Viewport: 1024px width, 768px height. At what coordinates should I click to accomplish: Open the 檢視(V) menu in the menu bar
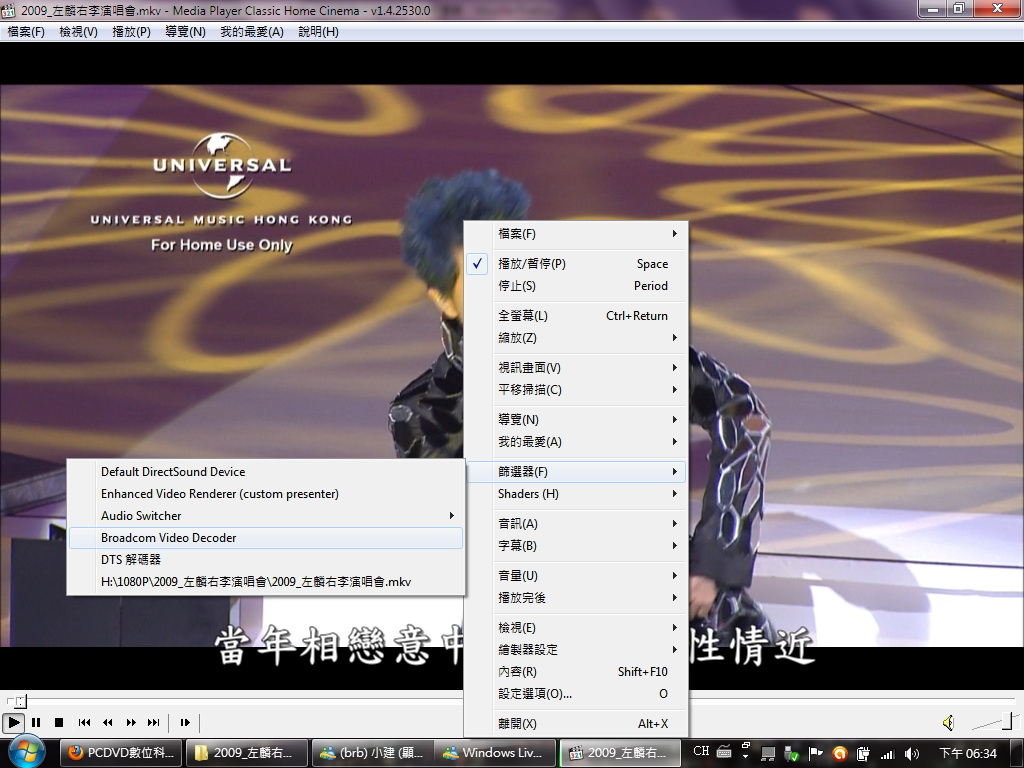78,31
